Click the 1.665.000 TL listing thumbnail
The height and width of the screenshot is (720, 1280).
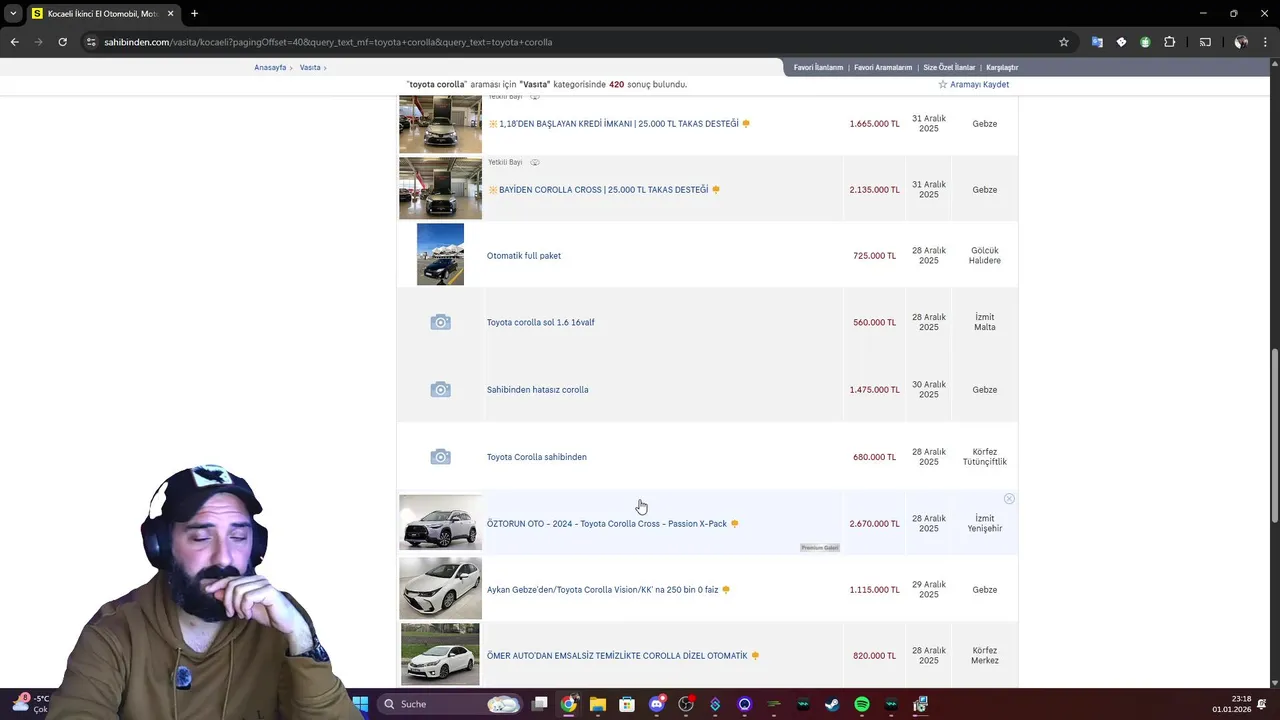(x=440, y=124)
